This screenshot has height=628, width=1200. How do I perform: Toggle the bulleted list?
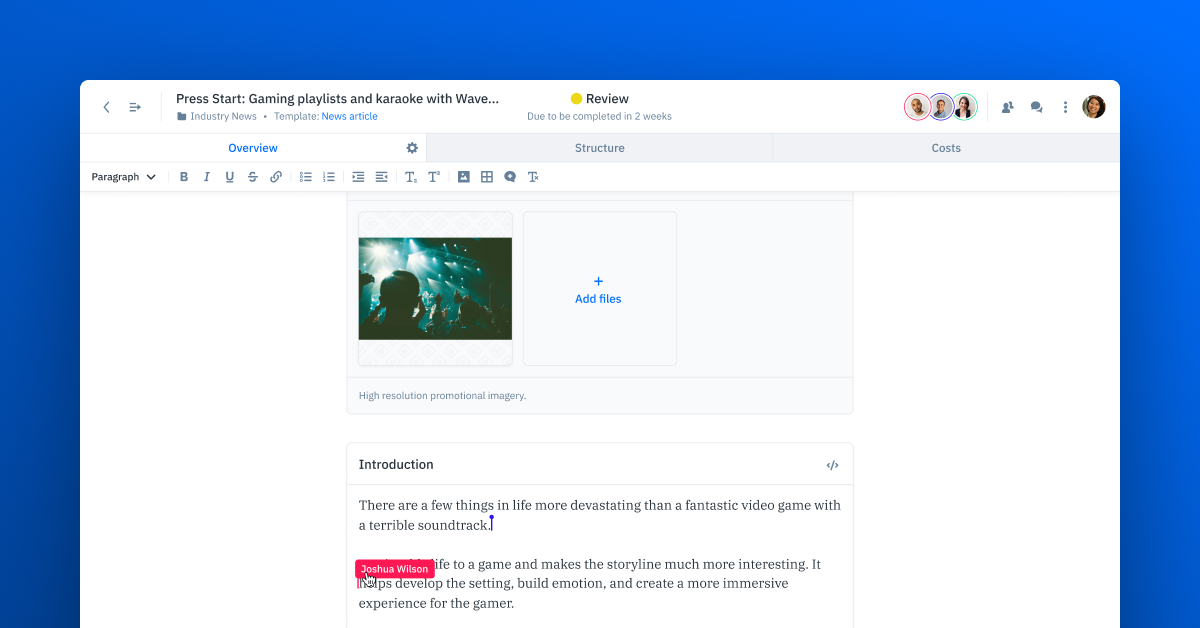tap(306, 176)
